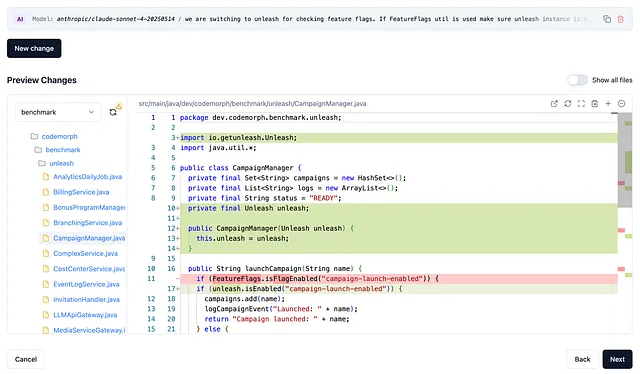
Task: Click the file icon beside LLMApiGateway.java
Action: click(46, 315)
